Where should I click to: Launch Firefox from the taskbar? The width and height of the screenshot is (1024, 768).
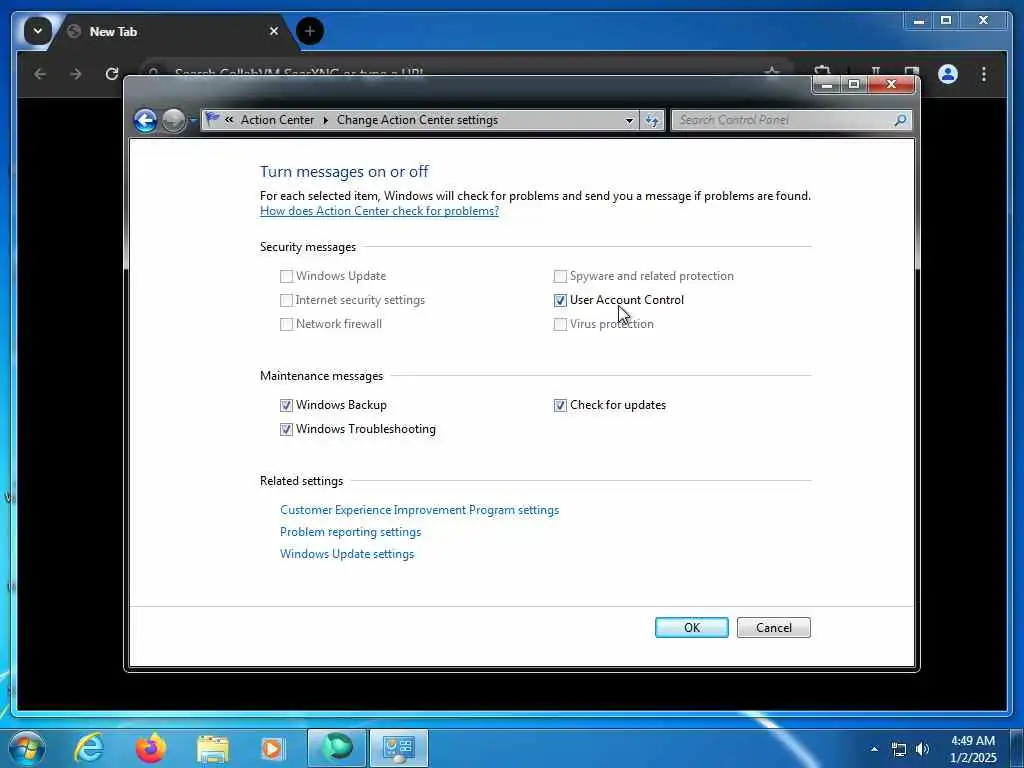pyautogui.click(x=150, y=748)
